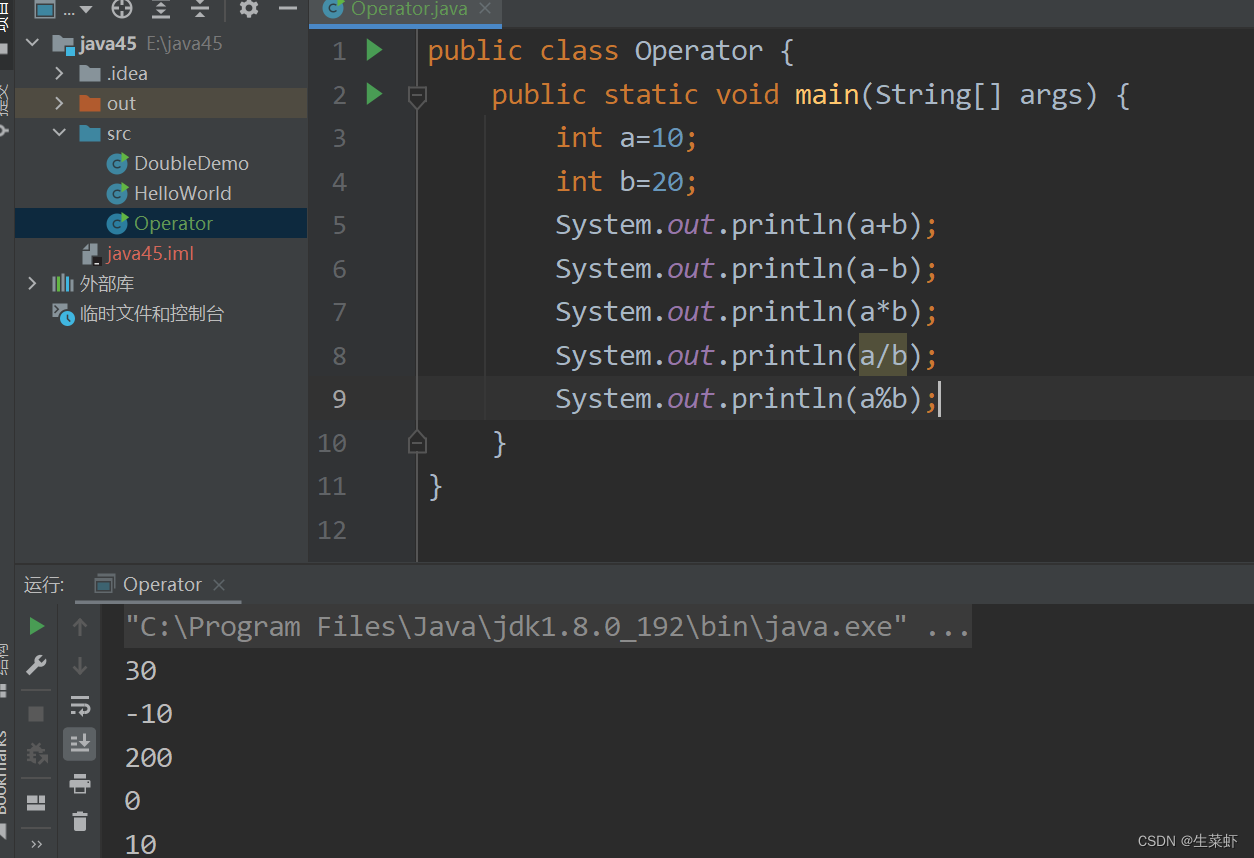Expand the out folder

[59, 103]
